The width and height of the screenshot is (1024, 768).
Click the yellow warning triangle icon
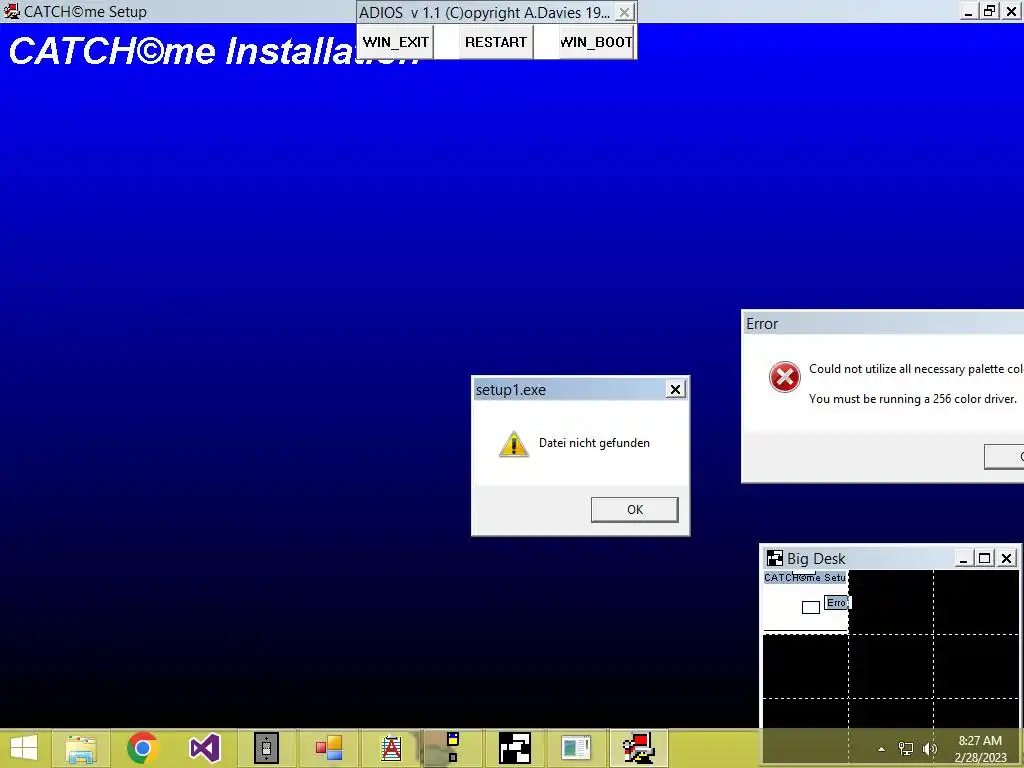(514, 444)
